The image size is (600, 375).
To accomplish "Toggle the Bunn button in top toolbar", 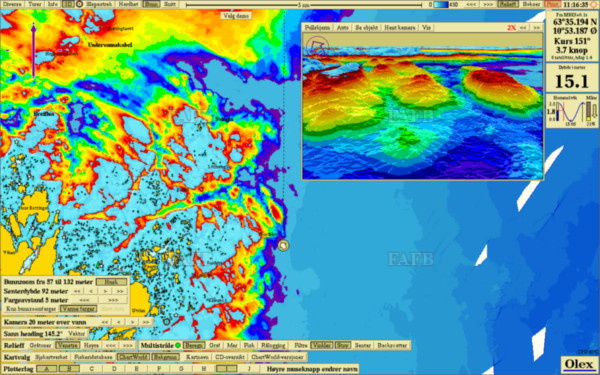I will pyautogui.click(x=152, y=4).
